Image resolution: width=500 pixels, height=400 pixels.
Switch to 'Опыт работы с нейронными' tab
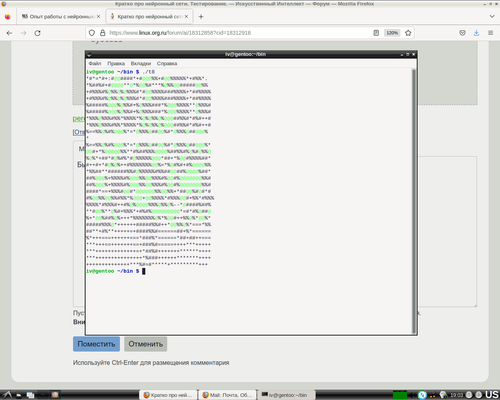[61, 16]
